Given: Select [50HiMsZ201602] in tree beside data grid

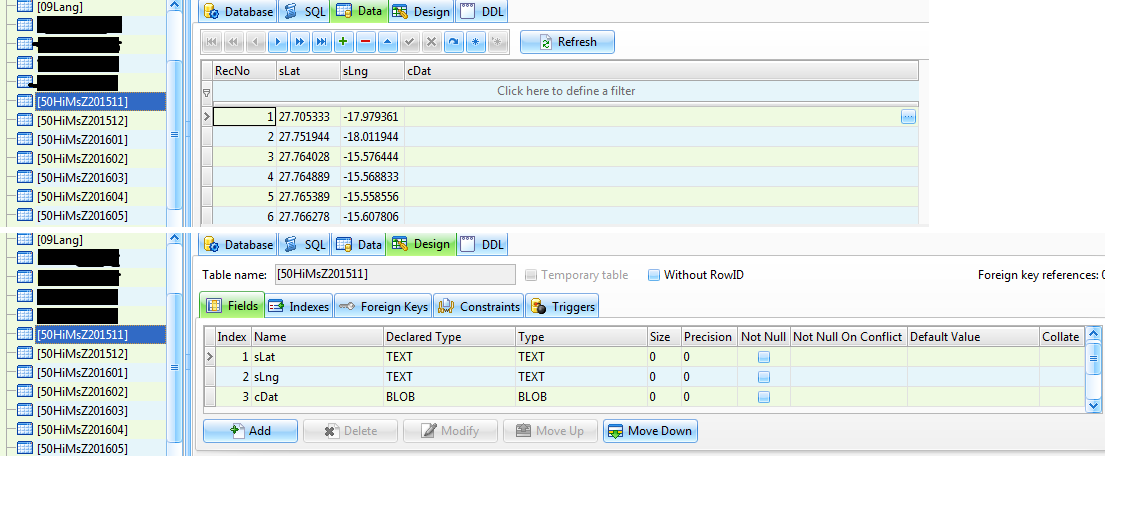Looking at the screenshot, I should click(x=82, y=158).
